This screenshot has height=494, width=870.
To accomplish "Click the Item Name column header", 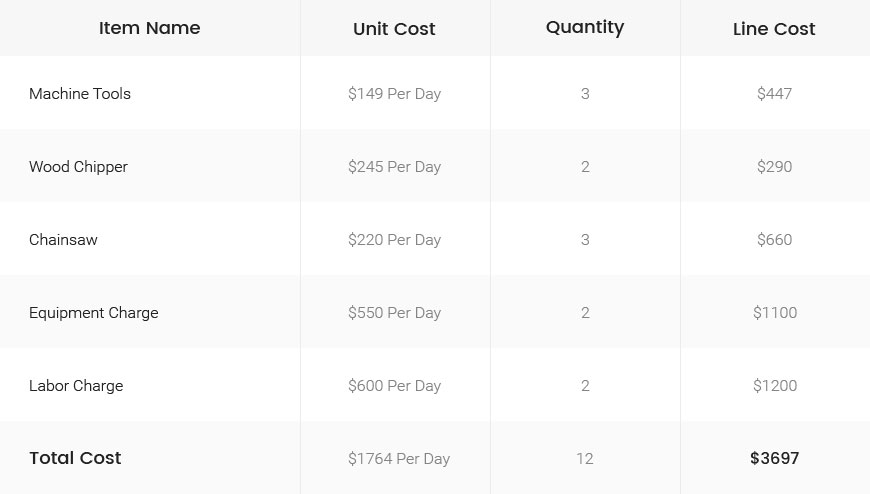I will pyautogui.click(x=149, y=28).
